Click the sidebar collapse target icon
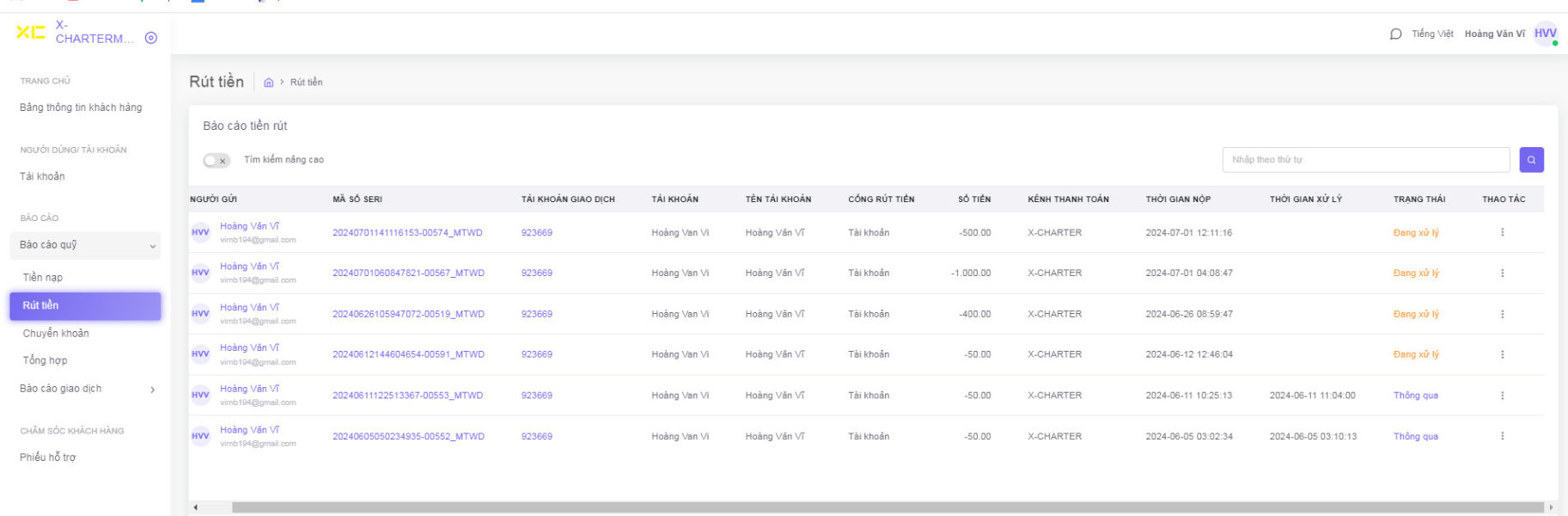 [151, 38]
